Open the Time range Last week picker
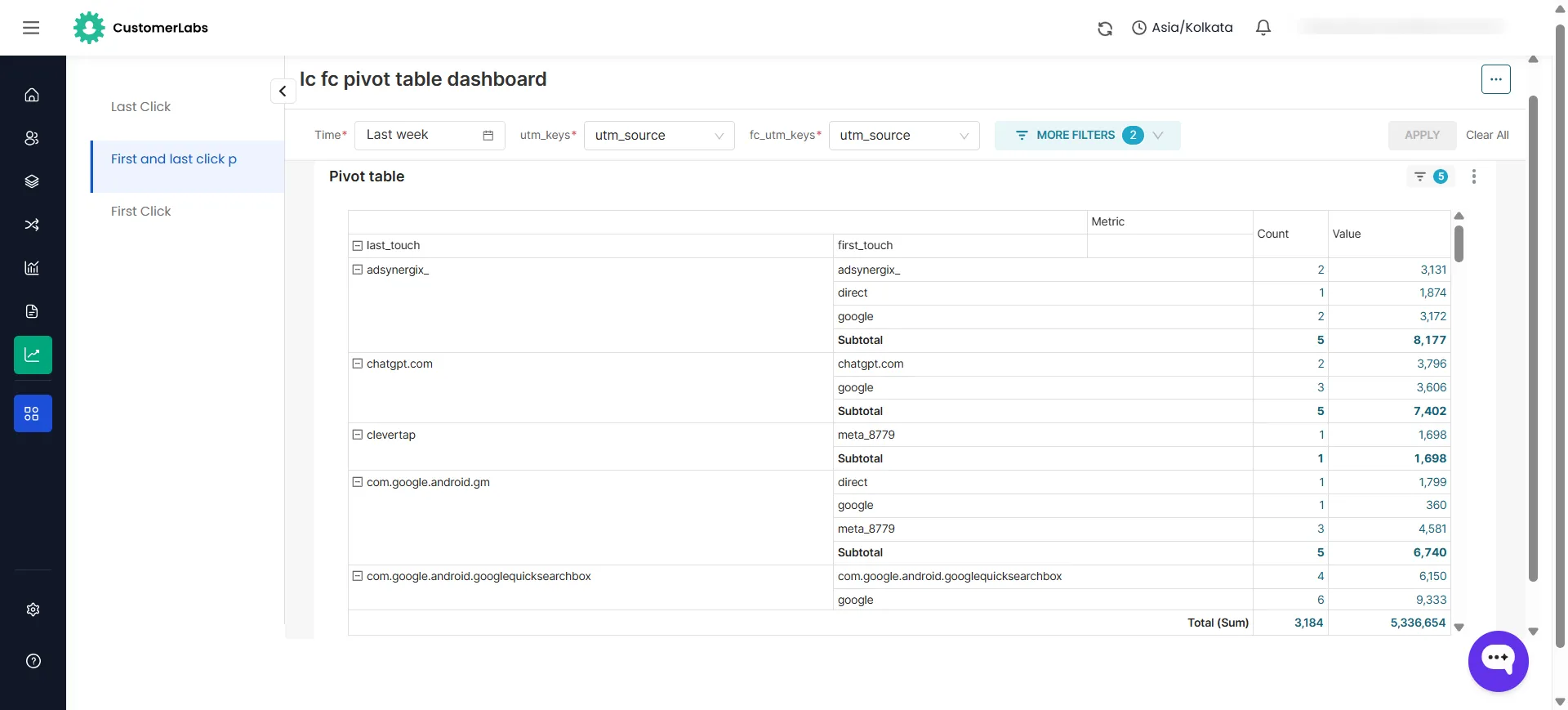This screenshot has width=1568, height=710. click(x=430, y=136)
